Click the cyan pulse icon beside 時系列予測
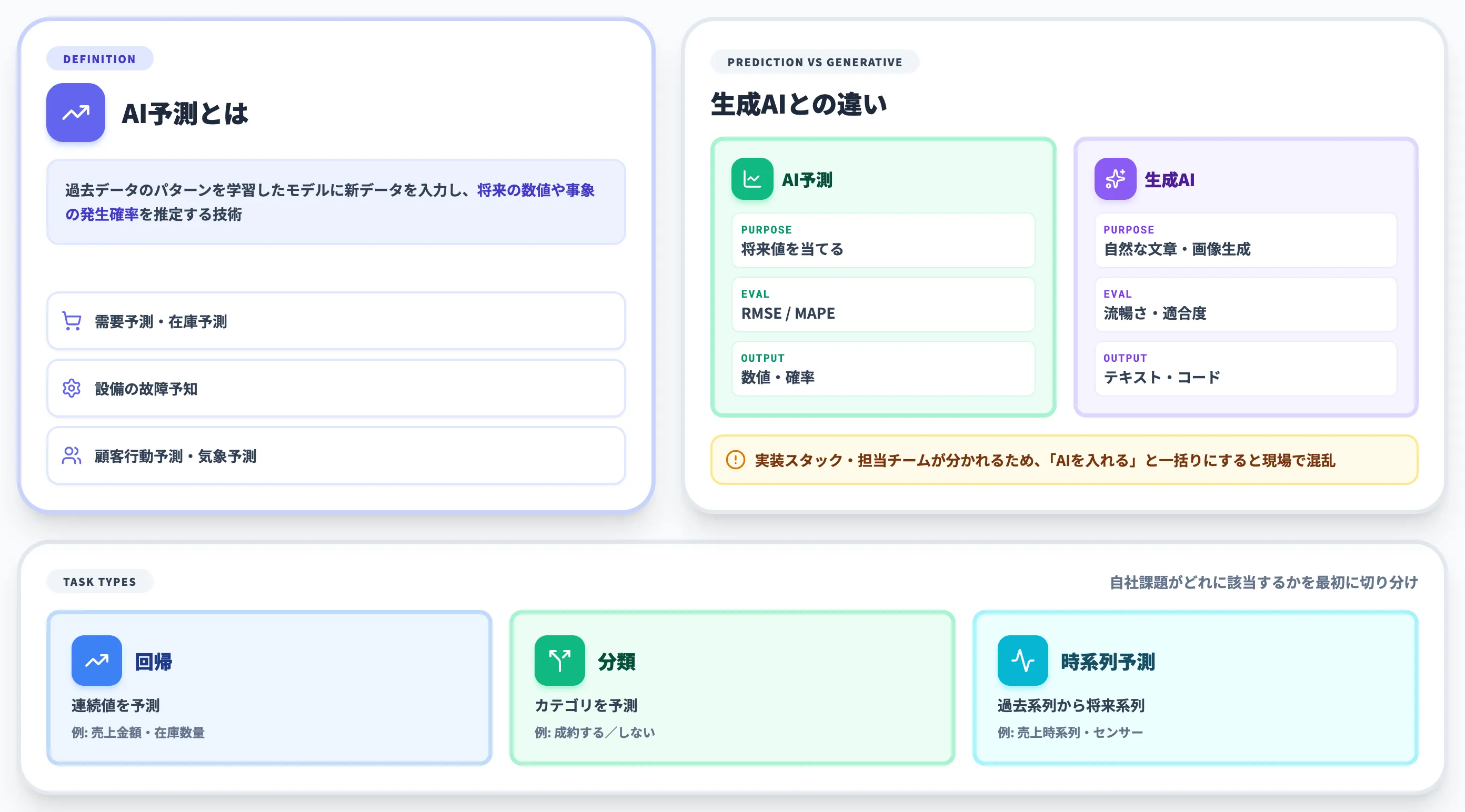 coord(1022,661)
